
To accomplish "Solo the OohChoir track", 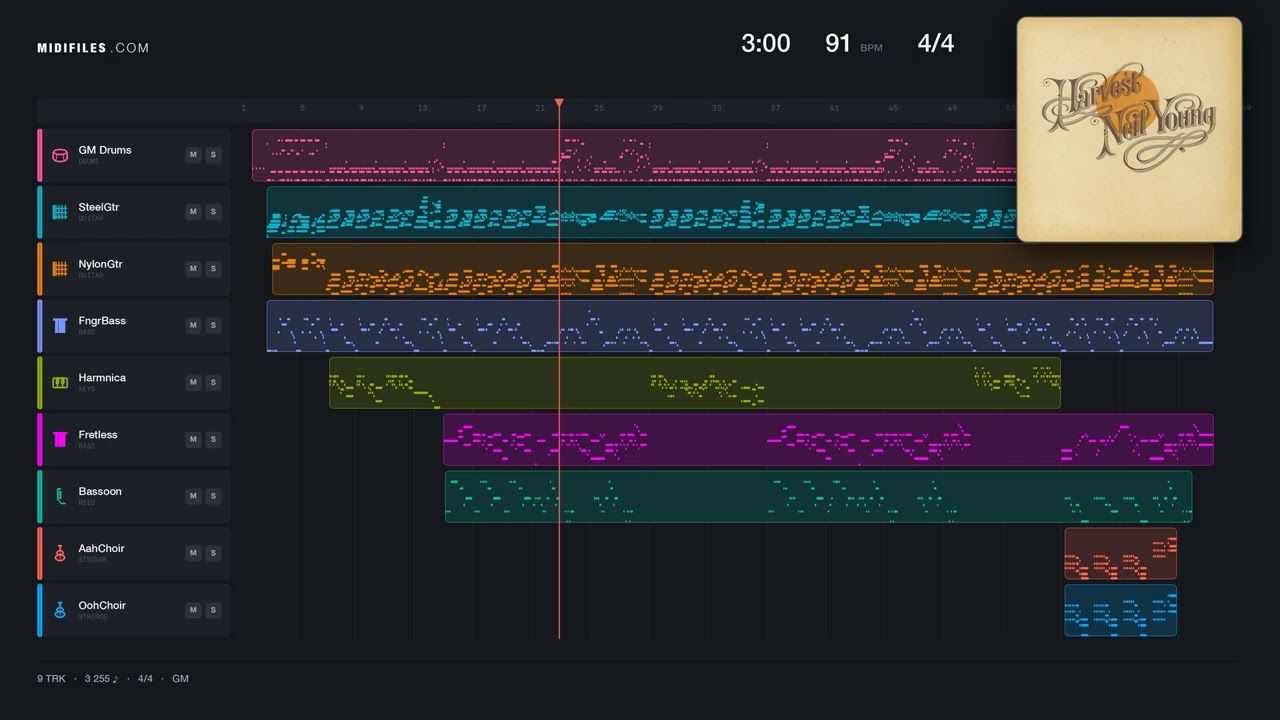I will 213,610.
